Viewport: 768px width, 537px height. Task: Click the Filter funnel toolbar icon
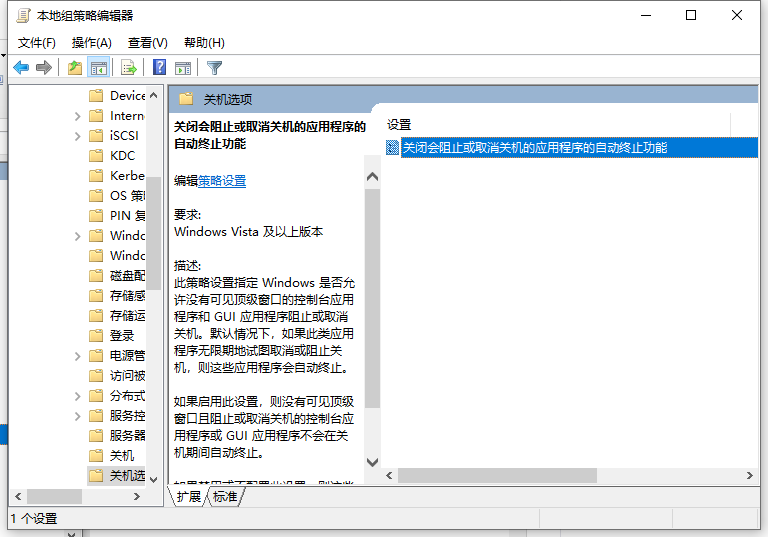pos(215,67)
